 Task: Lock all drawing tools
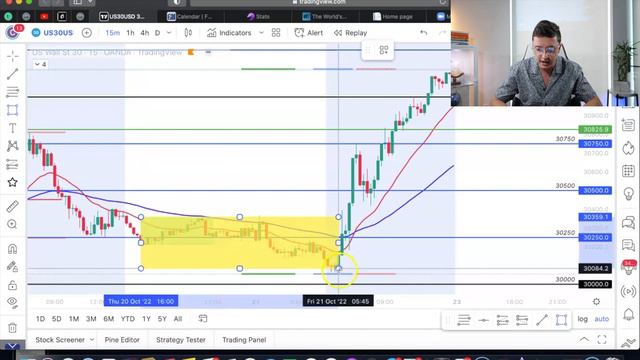(x=13, y=284)
